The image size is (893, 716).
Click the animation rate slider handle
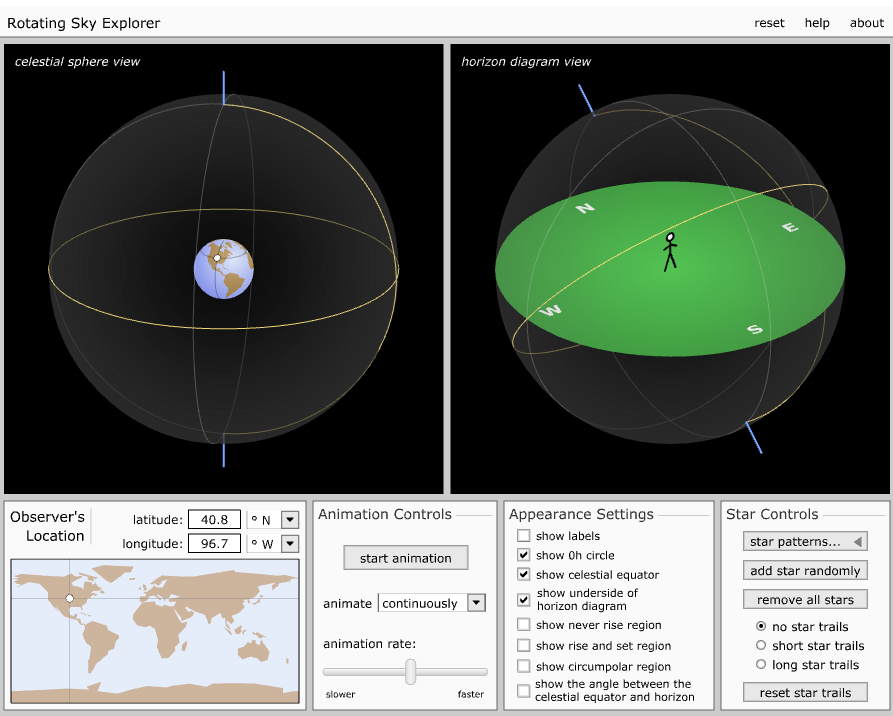tap(410, 672)
